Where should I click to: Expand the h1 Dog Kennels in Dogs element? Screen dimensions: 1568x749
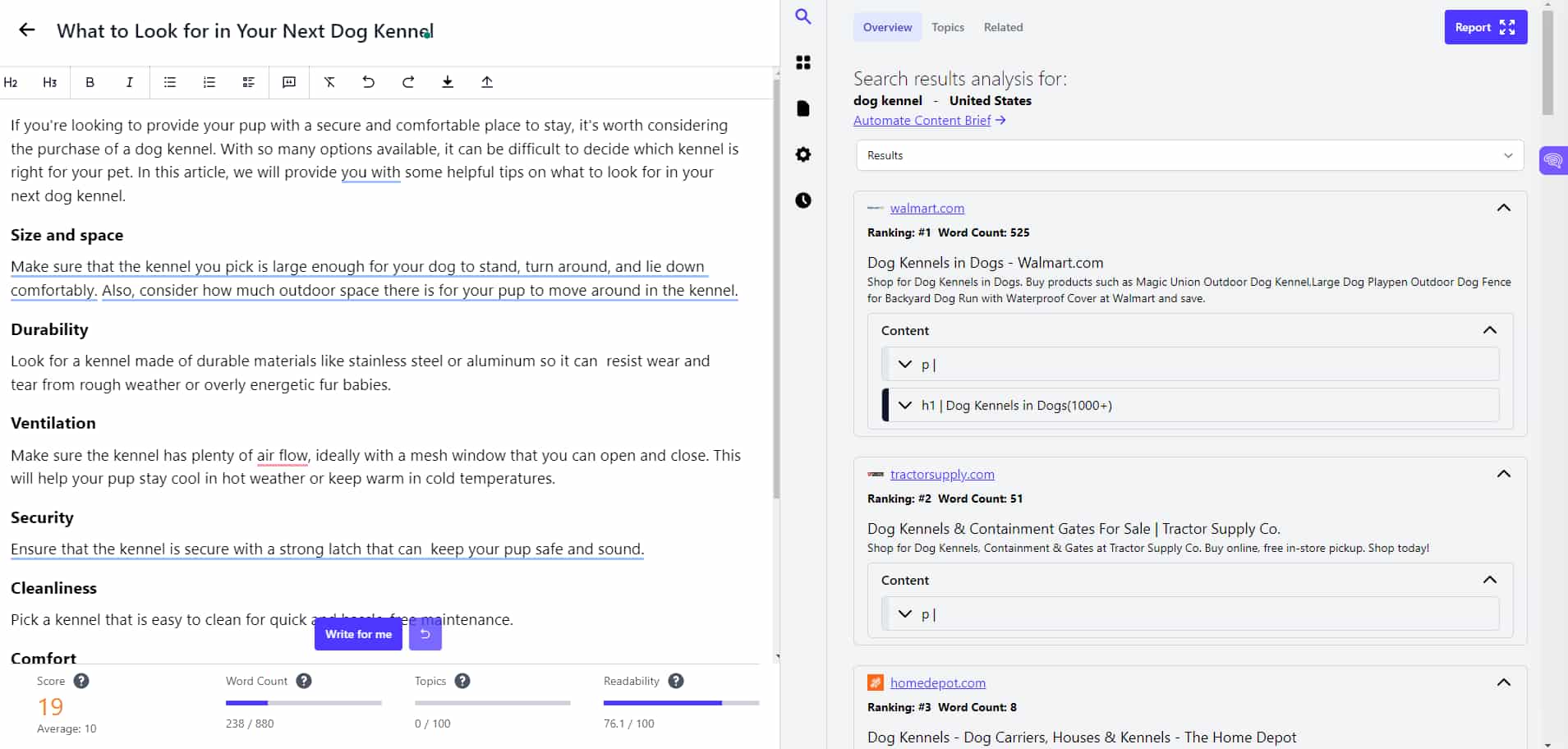904,405
